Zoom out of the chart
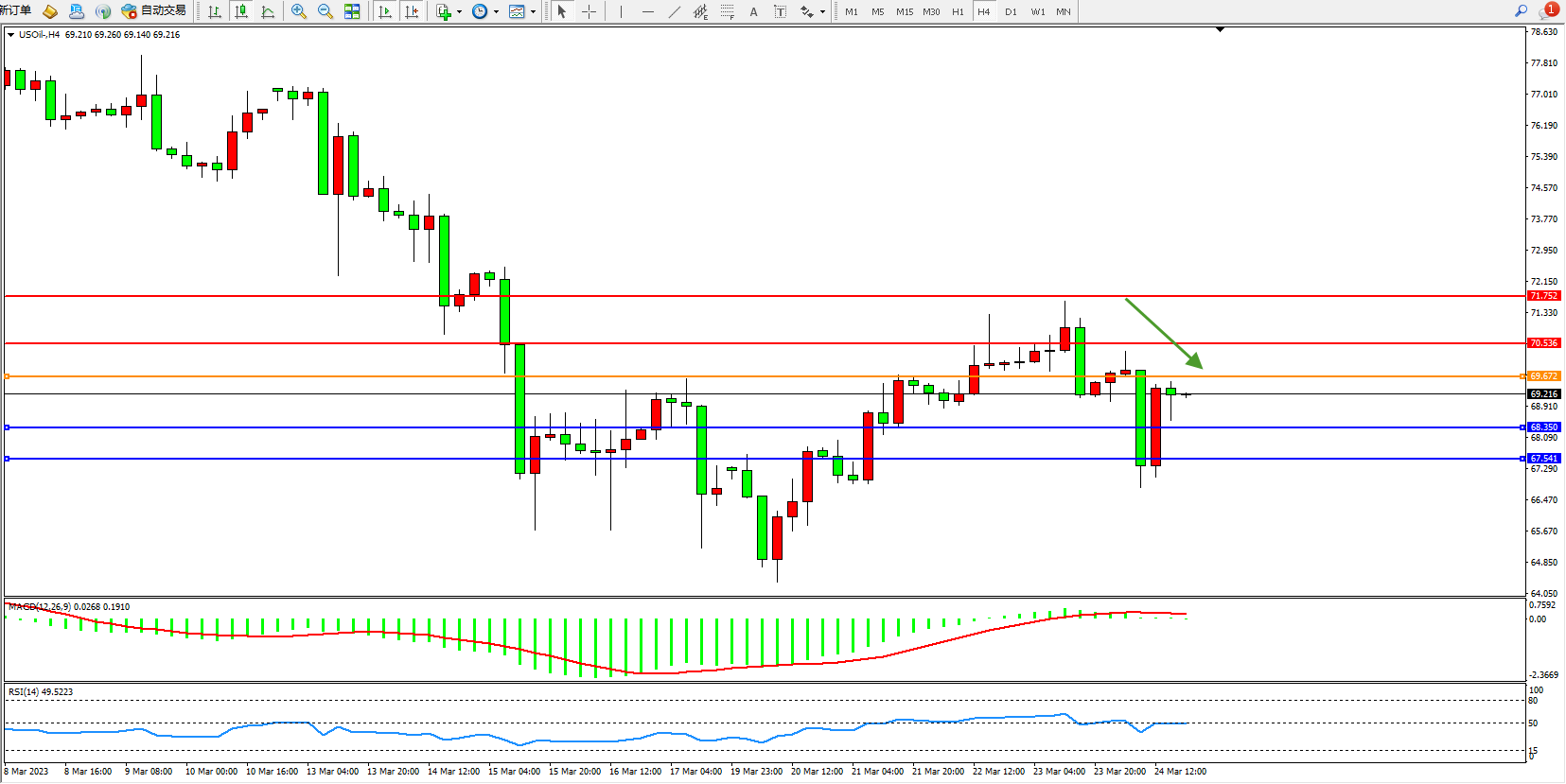Image resolution: width=1566 pixels, height=784 pixels. 326,11
